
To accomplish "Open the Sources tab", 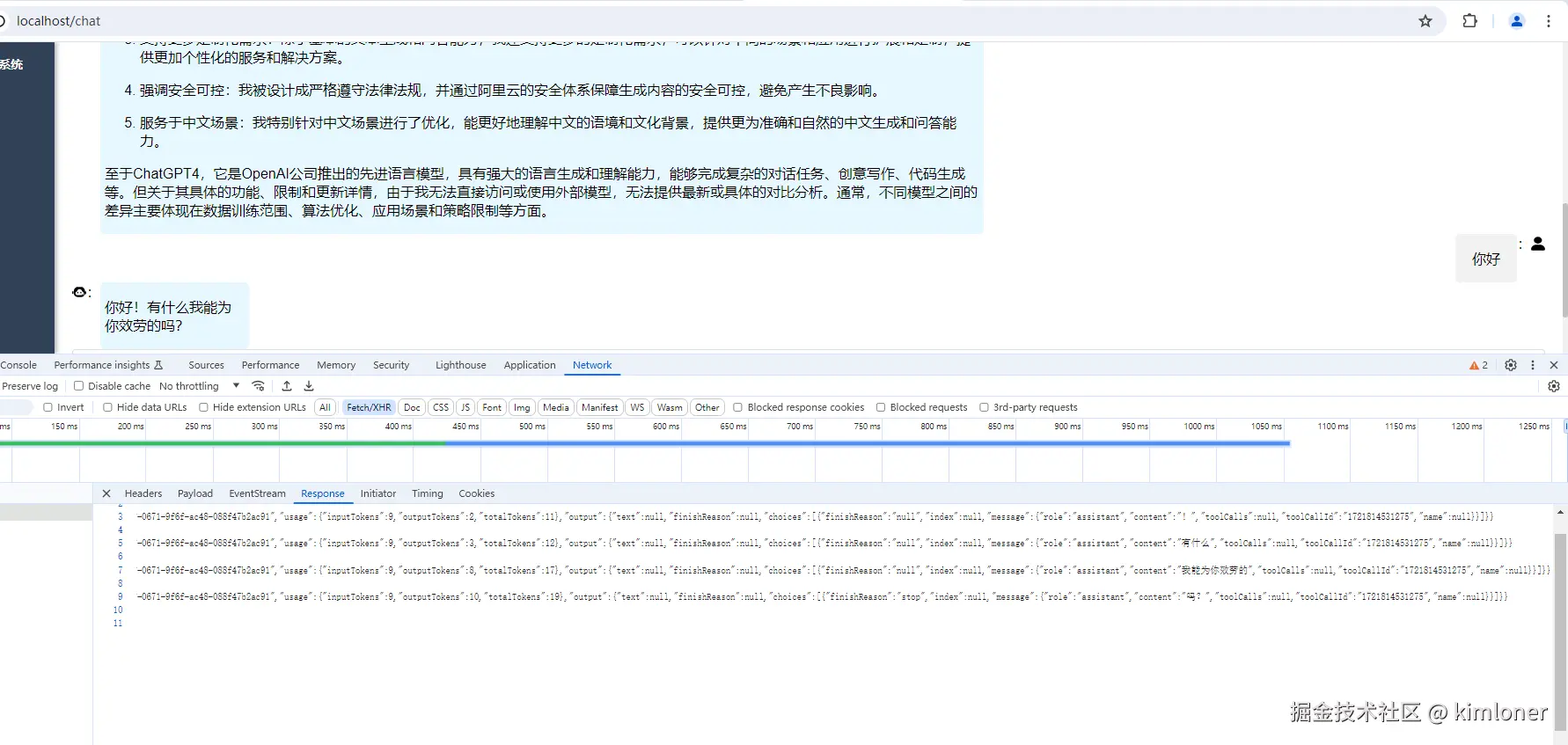I will click(x=206, y=365).
